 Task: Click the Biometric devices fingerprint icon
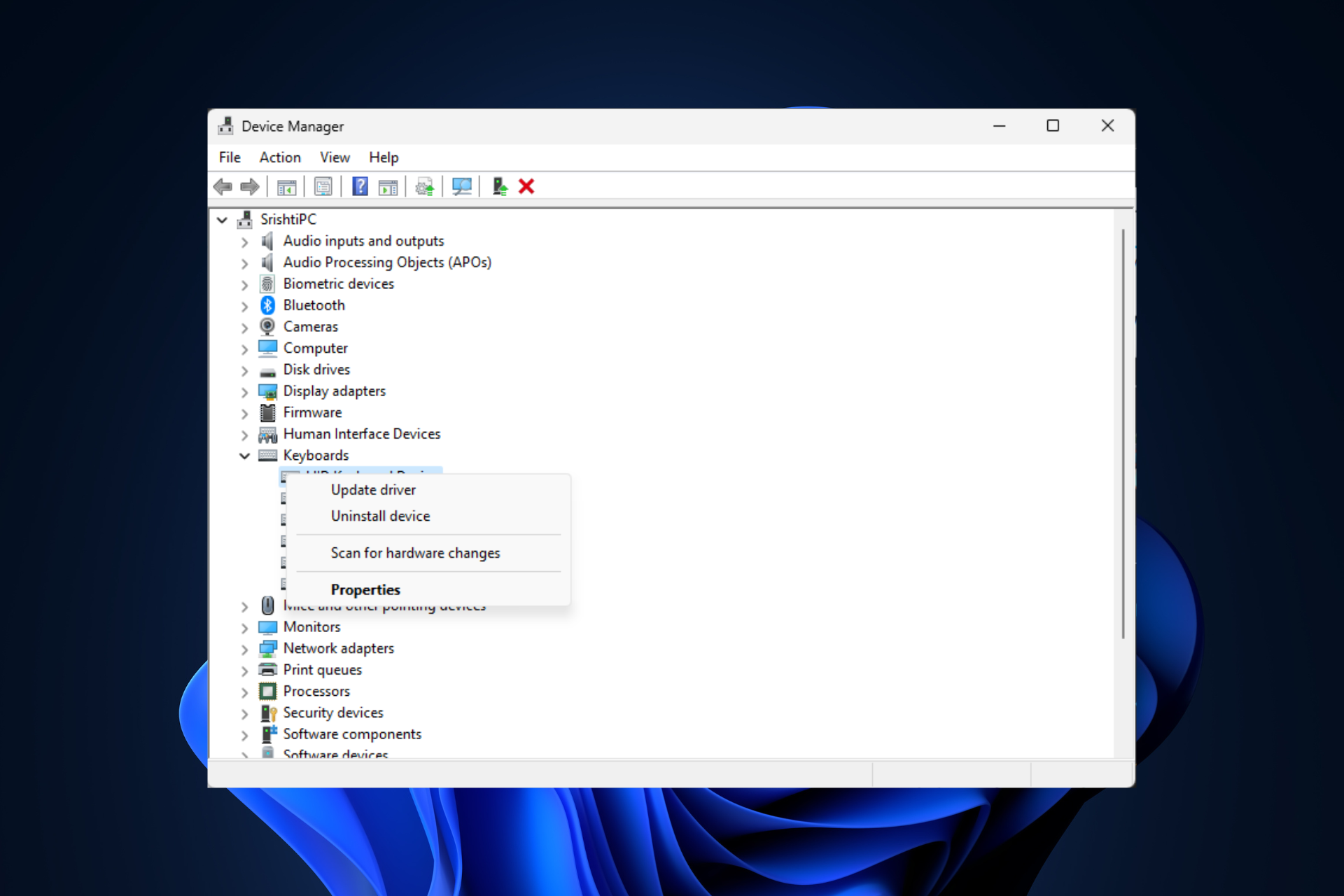click(x=267, y=283)
